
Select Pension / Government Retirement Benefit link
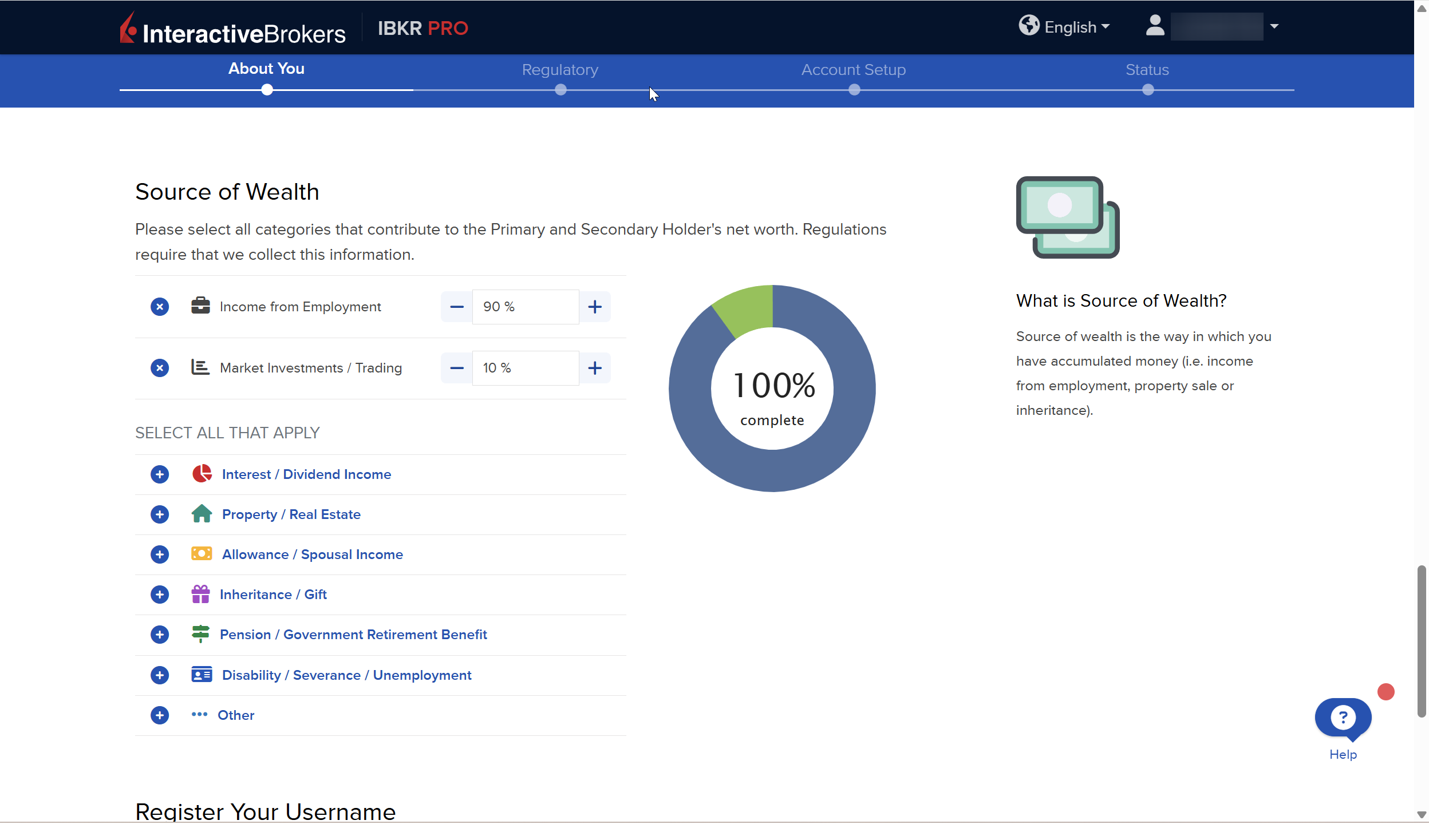(x=353, y=635)
